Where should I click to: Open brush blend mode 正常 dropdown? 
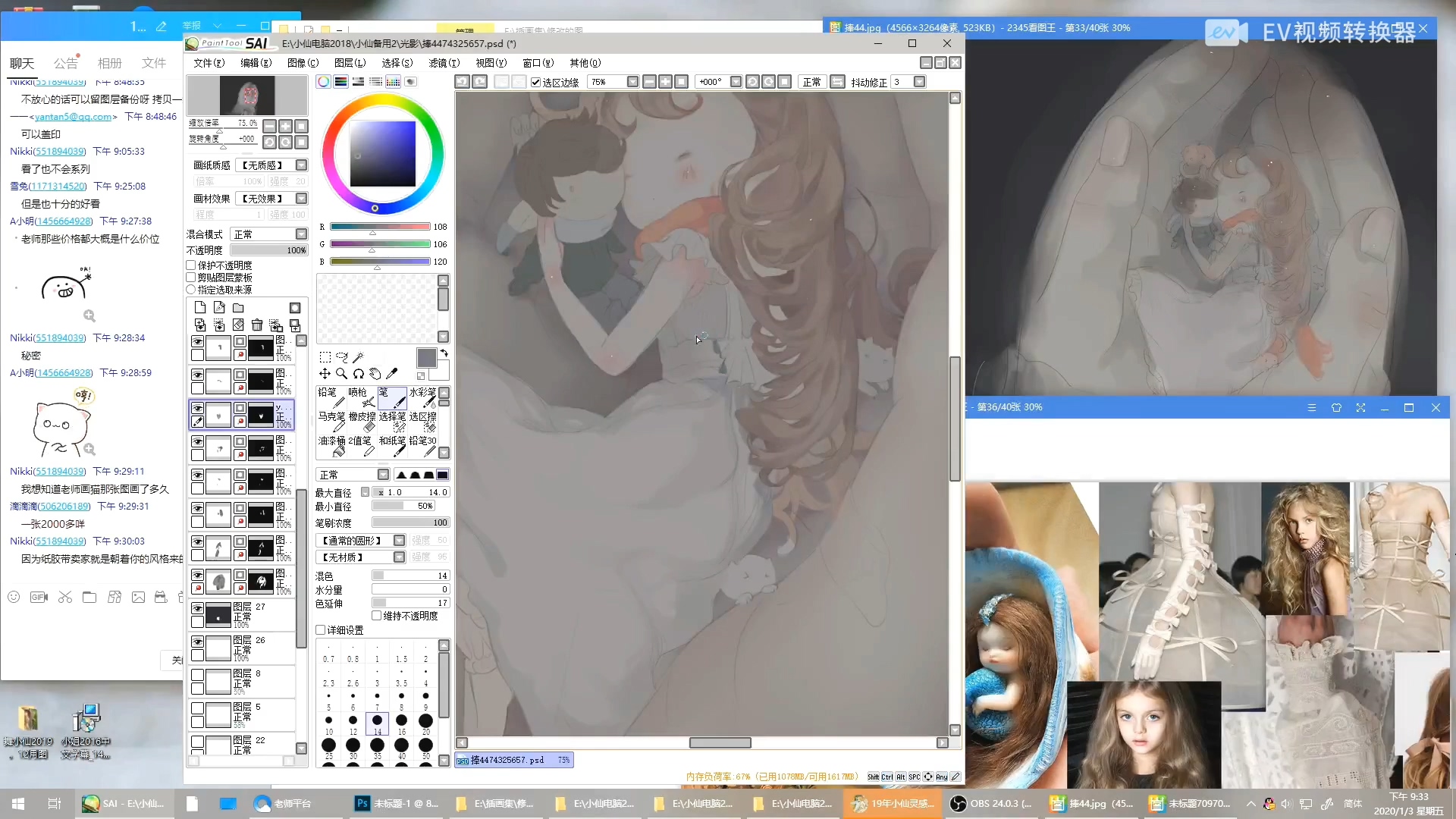[383, 475]
